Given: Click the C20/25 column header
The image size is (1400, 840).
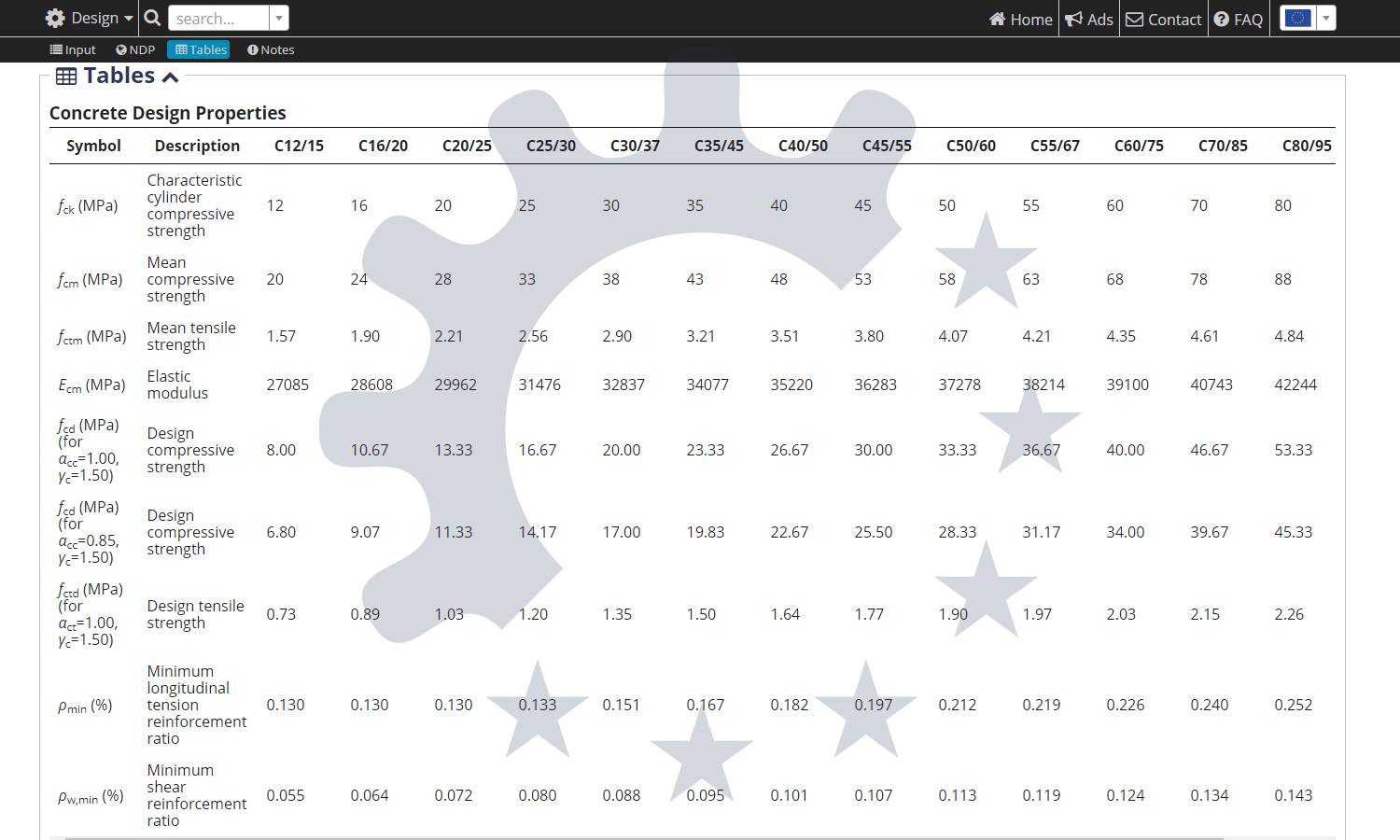Looking at the screenshot, I should coord(467,146).
